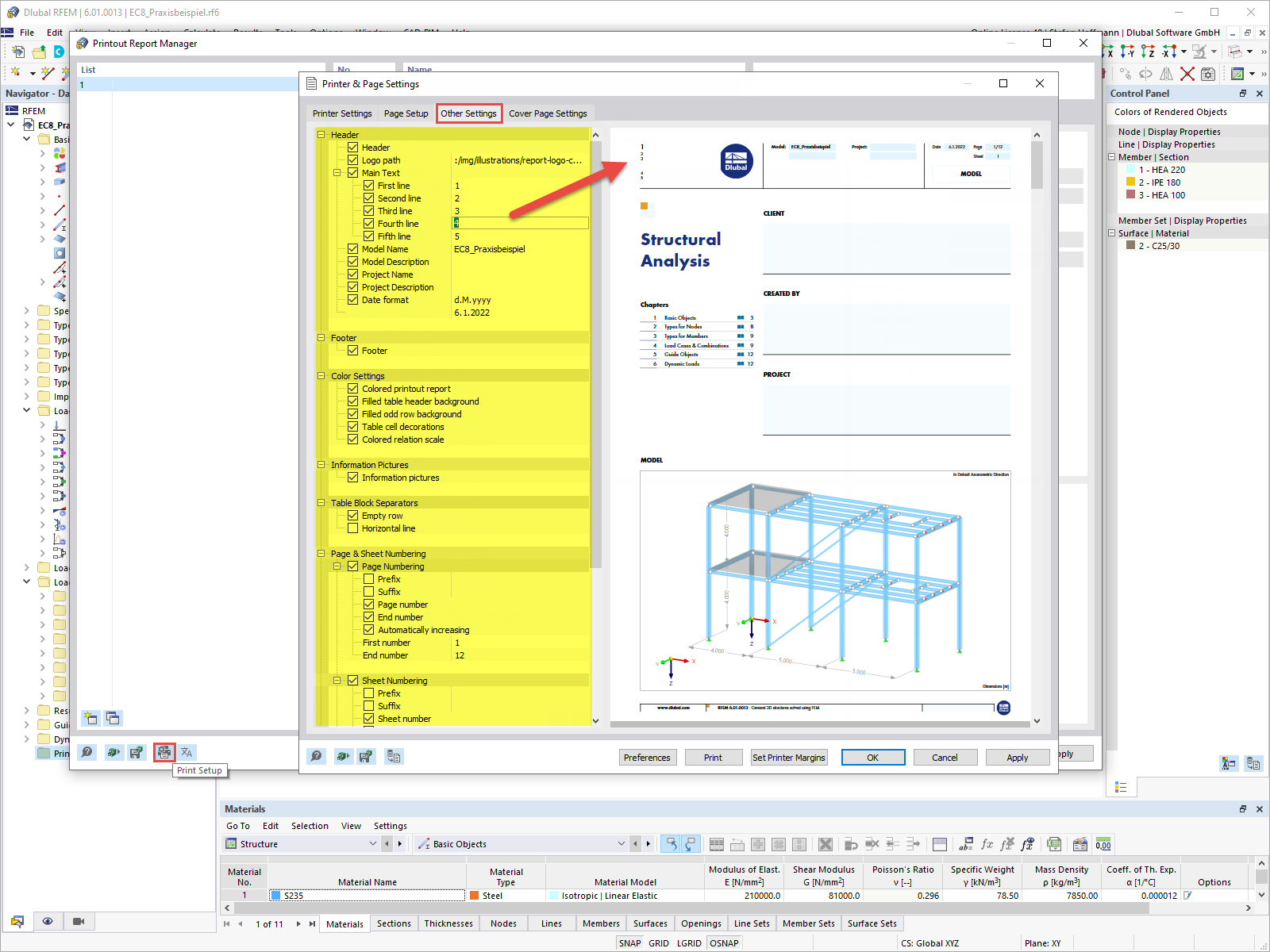Image resolution: width=1270 pixels, height=952 pixels.
Task: Collapse Surface | Material in Control Panel
Action: [x=1112, y=233]
